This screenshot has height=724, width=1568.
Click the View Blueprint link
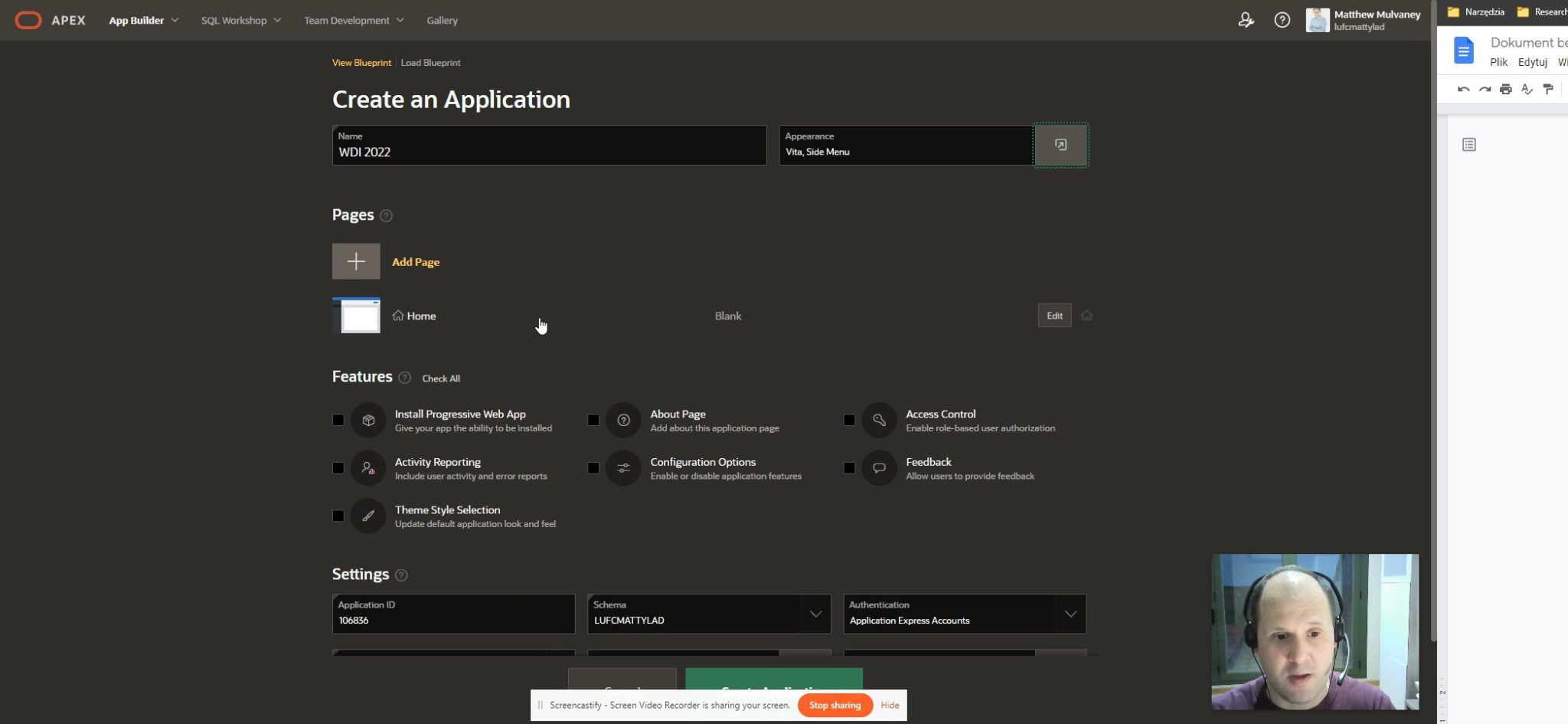click(361, 62)
